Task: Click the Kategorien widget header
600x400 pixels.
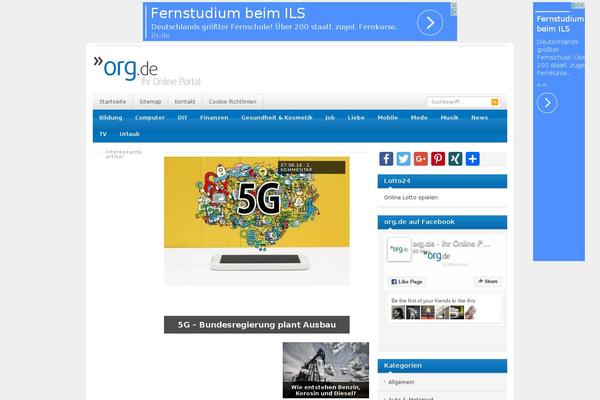Action: (x=442, y=366)
